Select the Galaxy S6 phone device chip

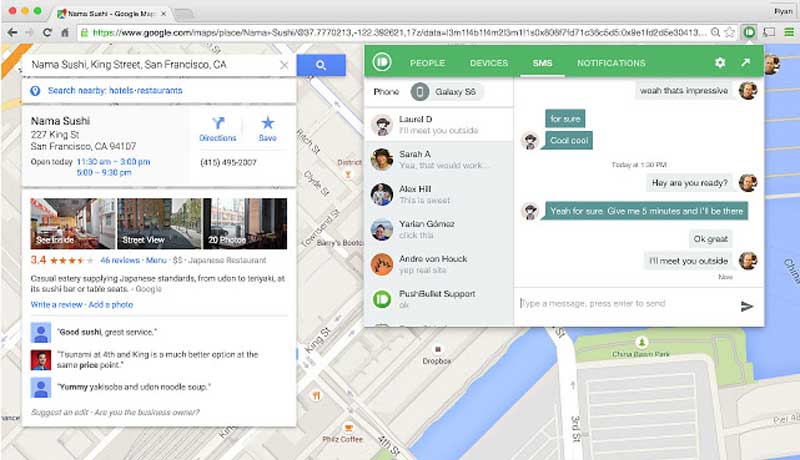click(446, 92)
